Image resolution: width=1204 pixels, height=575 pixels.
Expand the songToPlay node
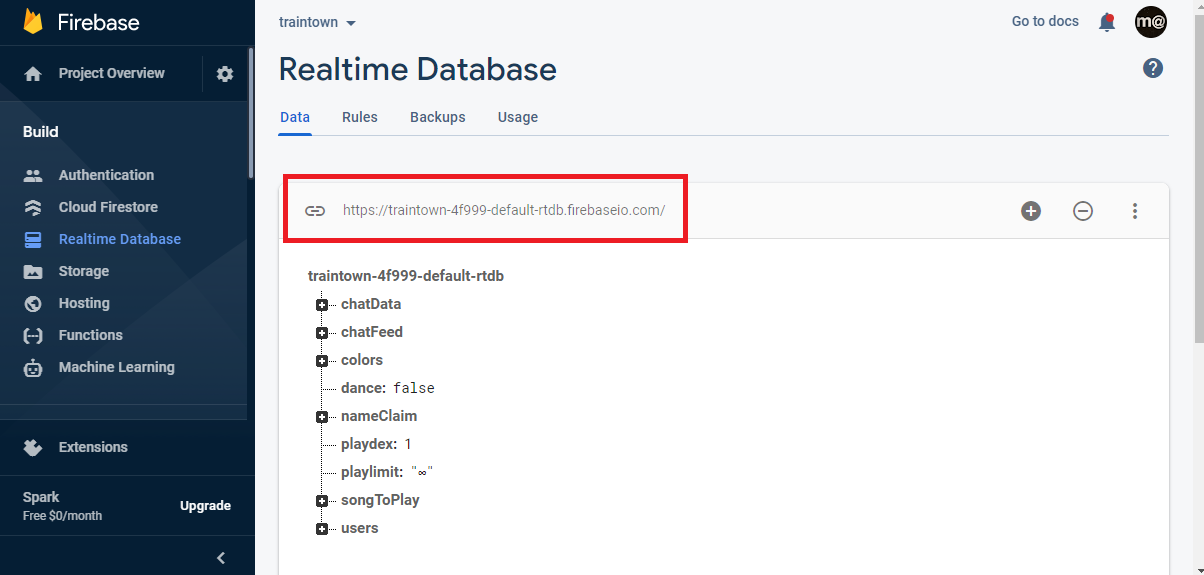(322, 501)
